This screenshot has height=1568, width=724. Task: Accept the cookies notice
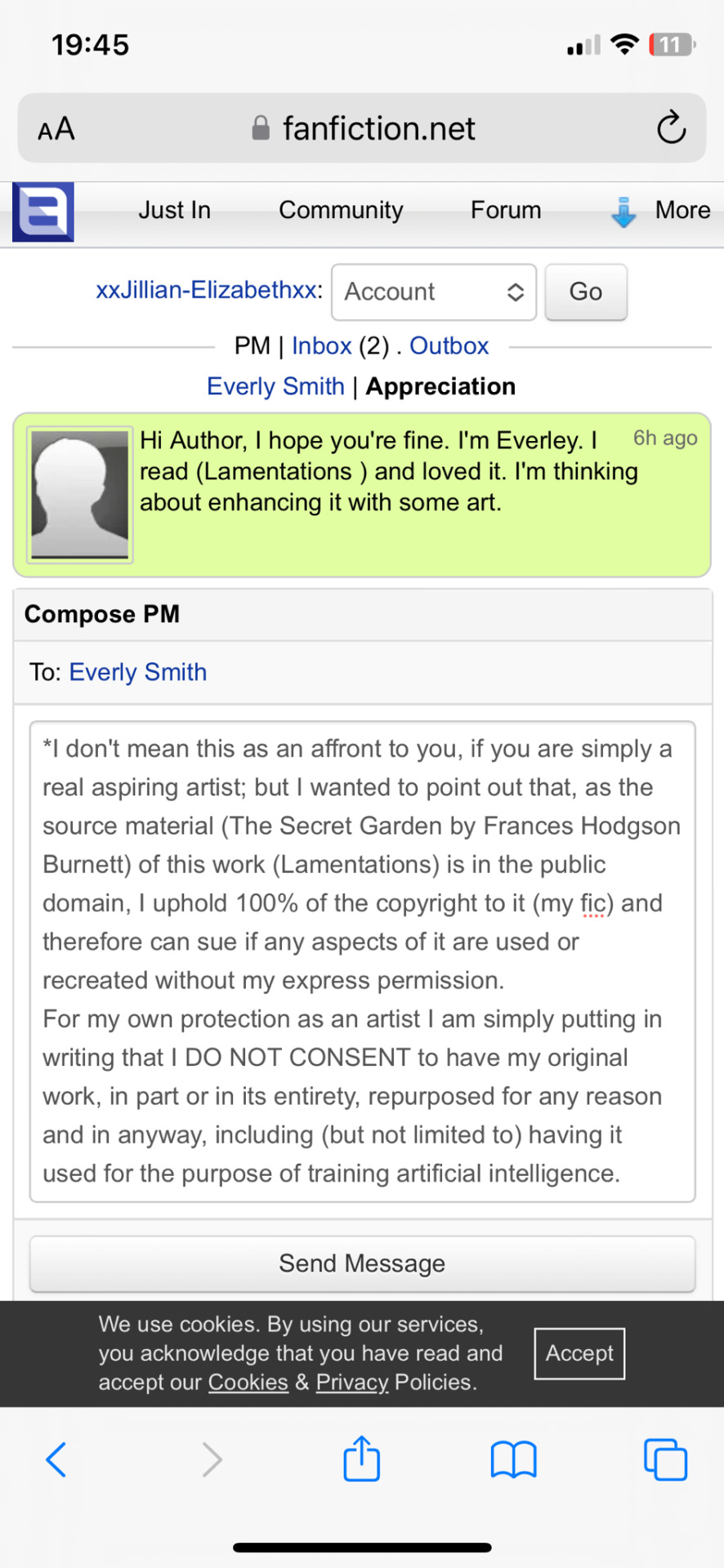(x=579, y=1353)
